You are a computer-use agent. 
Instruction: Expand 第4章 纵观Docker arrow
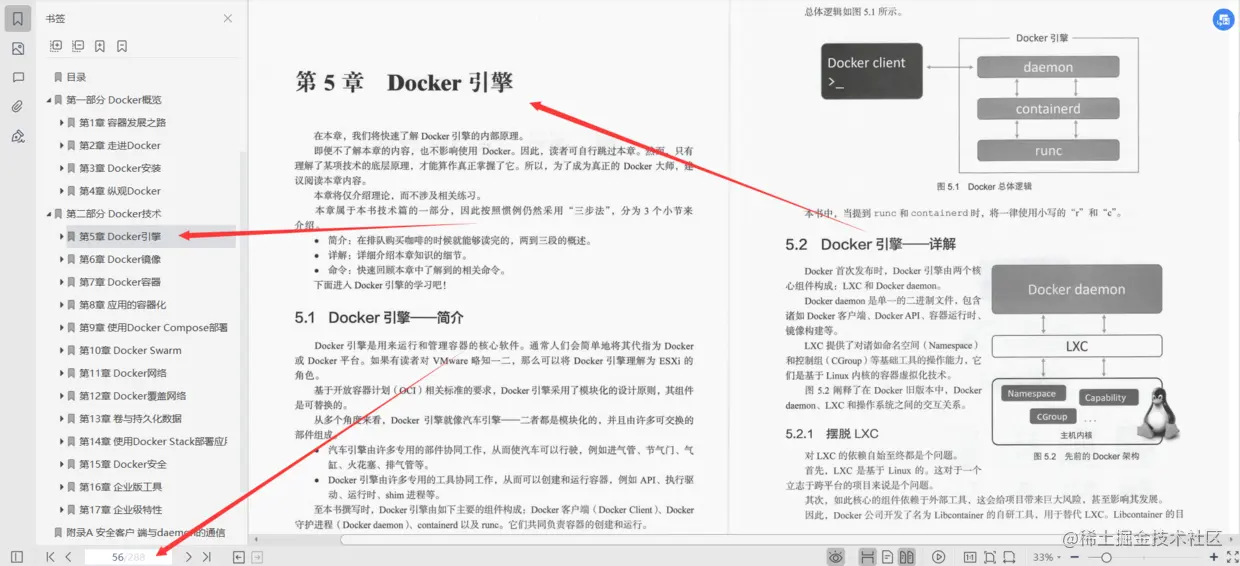pyautogui.click(x=62, y=191)
